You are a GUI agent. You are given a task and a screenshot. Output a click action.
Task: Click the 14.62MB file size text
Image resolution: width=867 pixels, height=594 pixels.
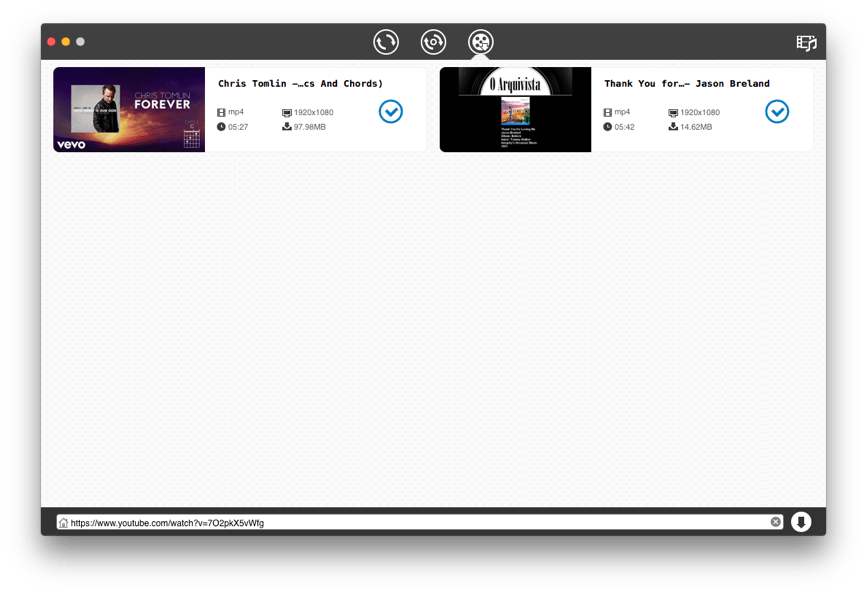pyautogui.click(x=696, y=127)
